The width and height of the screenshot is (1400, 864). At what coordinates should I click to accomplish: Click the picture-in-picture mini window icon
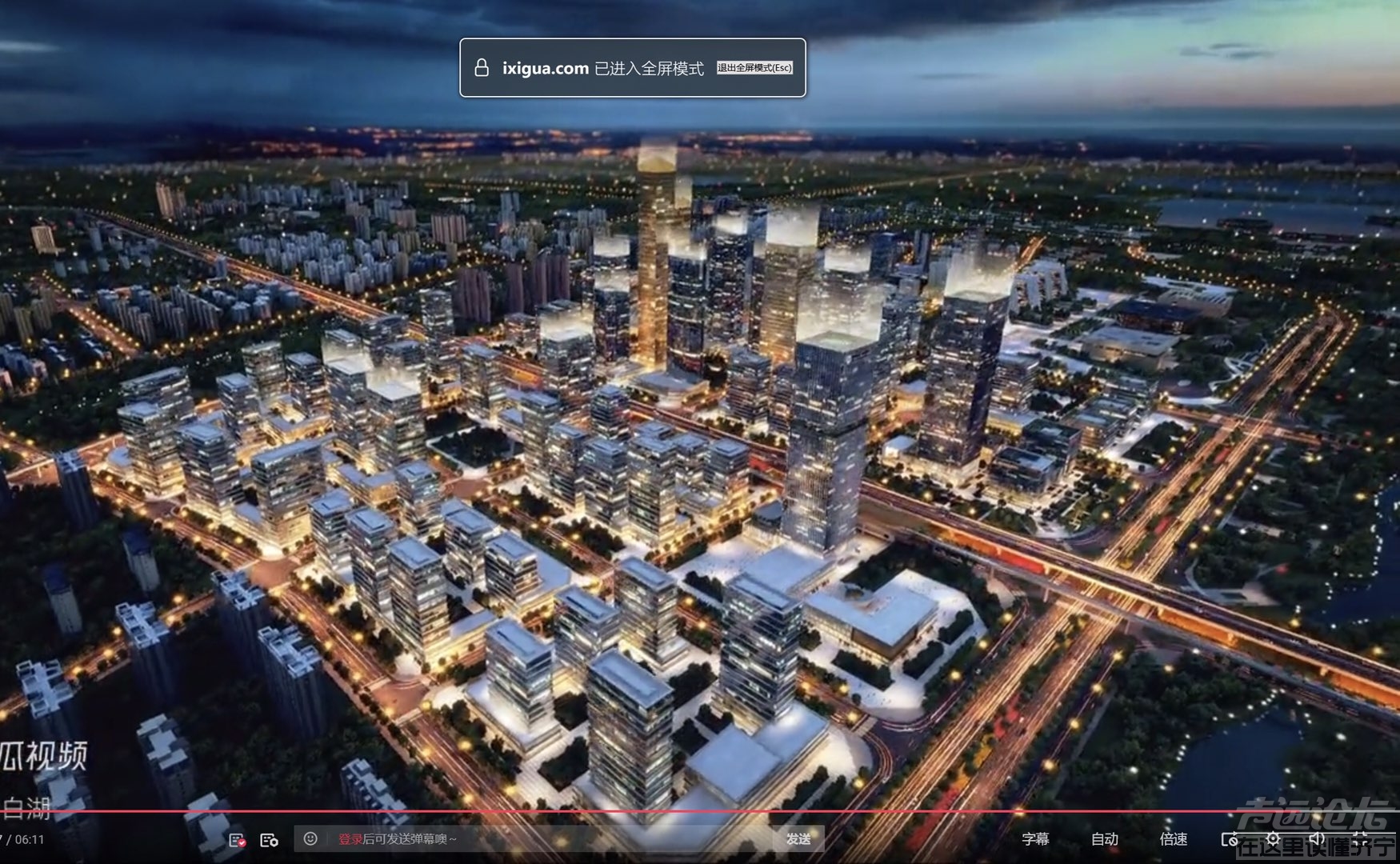tap(1230, 839)
